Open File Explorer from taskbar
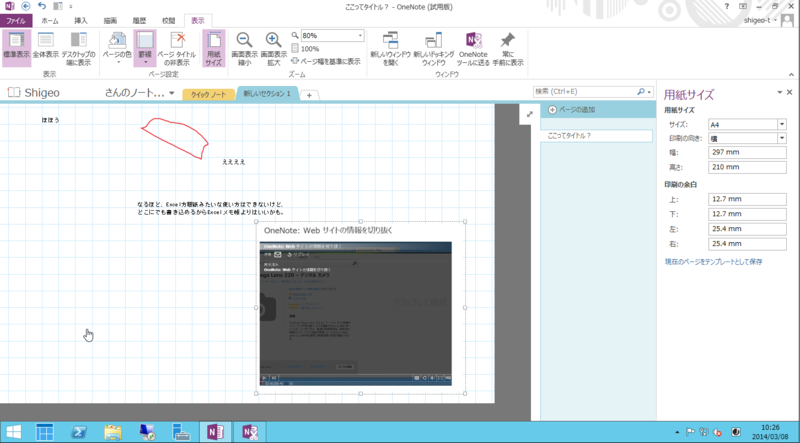 113,432
